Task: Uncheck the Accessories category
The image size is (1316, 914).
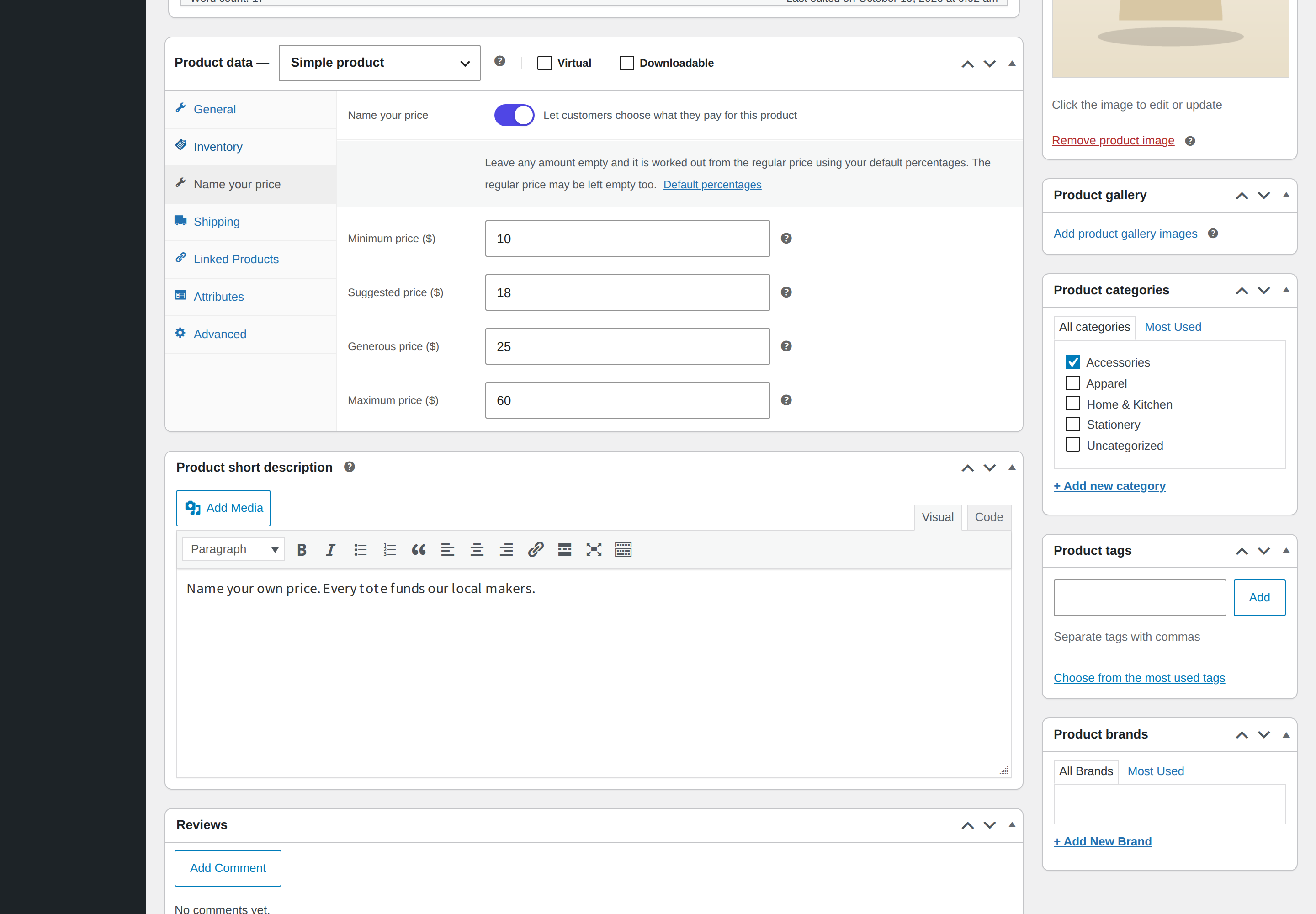Action: click(1072, 362)
